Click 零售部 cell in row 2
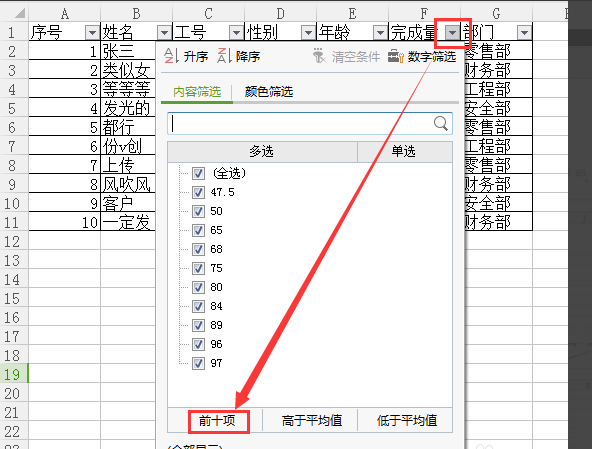 pos(498,51)
